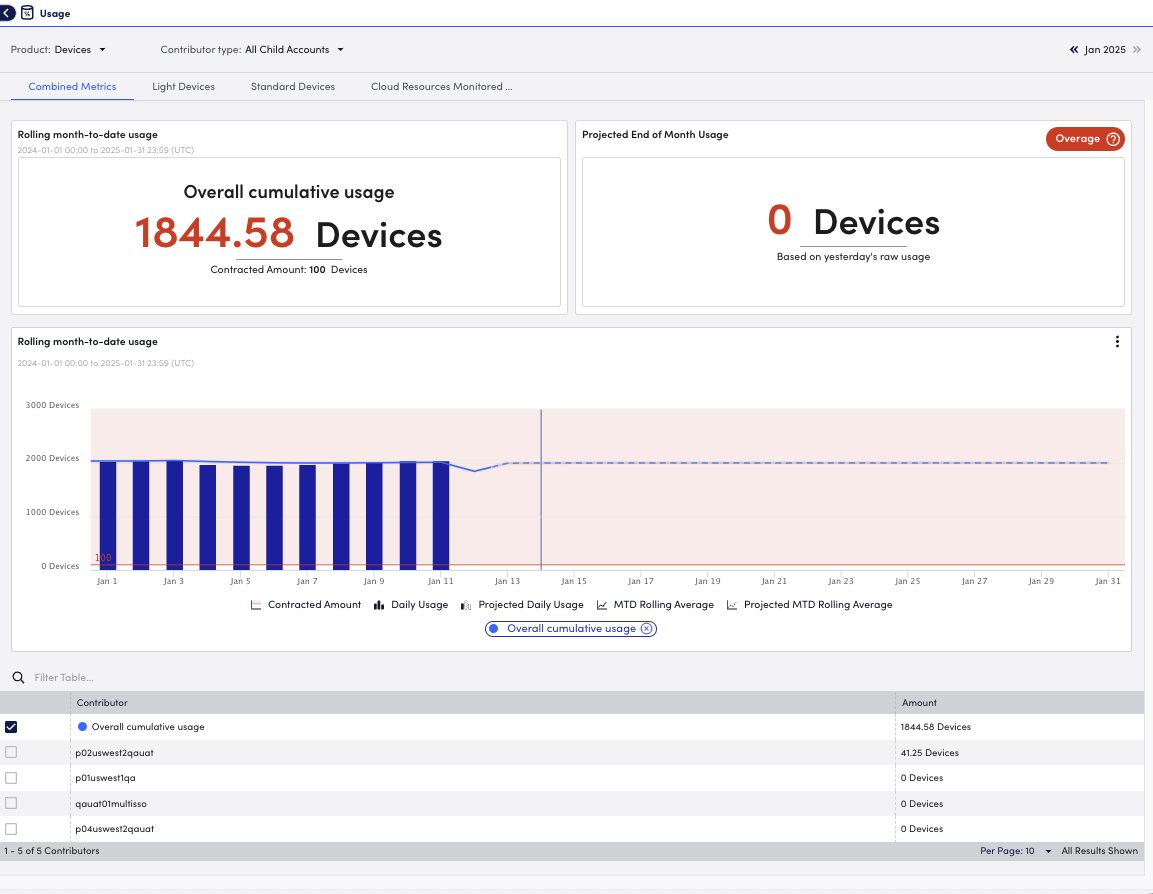Click the Projected Daily Usage legend icon

coord(466,605)
